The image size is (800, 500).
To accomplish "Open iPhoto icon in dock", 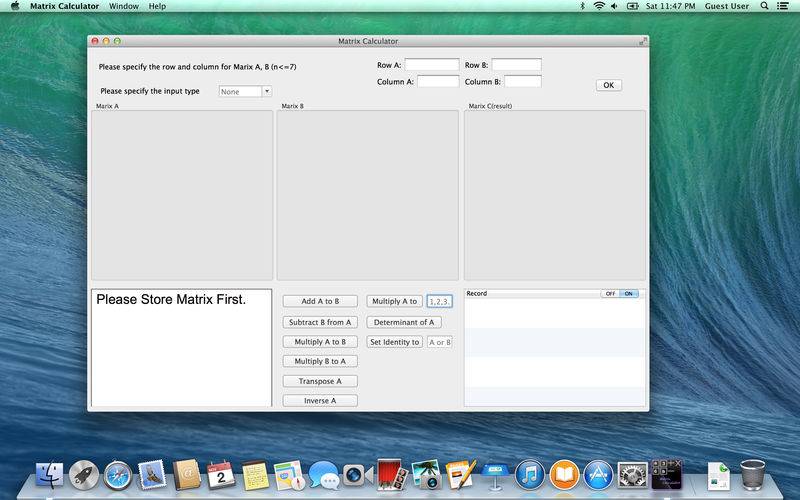I will (x=426, y=474).
